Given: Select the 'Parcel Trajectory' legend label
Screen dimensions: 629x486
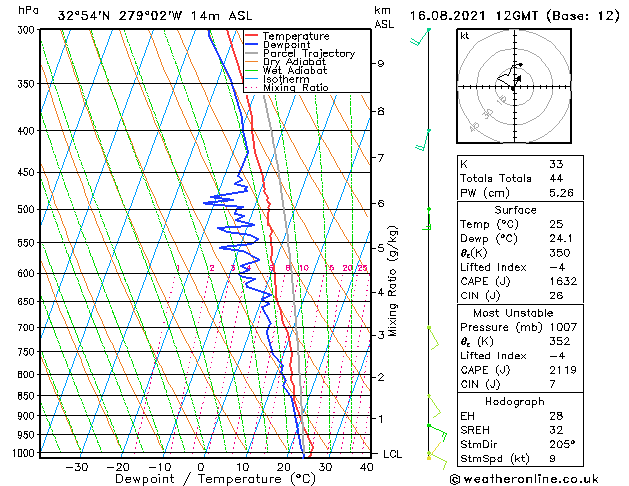Looking at the screenshot, I should 309,53.
